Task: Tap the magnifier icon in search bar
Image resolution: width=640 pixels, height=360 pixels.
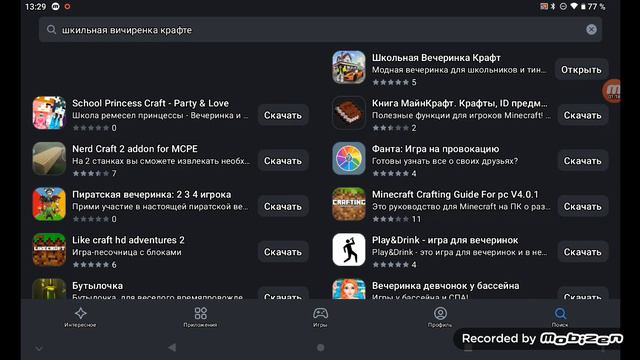Action: (x=51, y=29)
